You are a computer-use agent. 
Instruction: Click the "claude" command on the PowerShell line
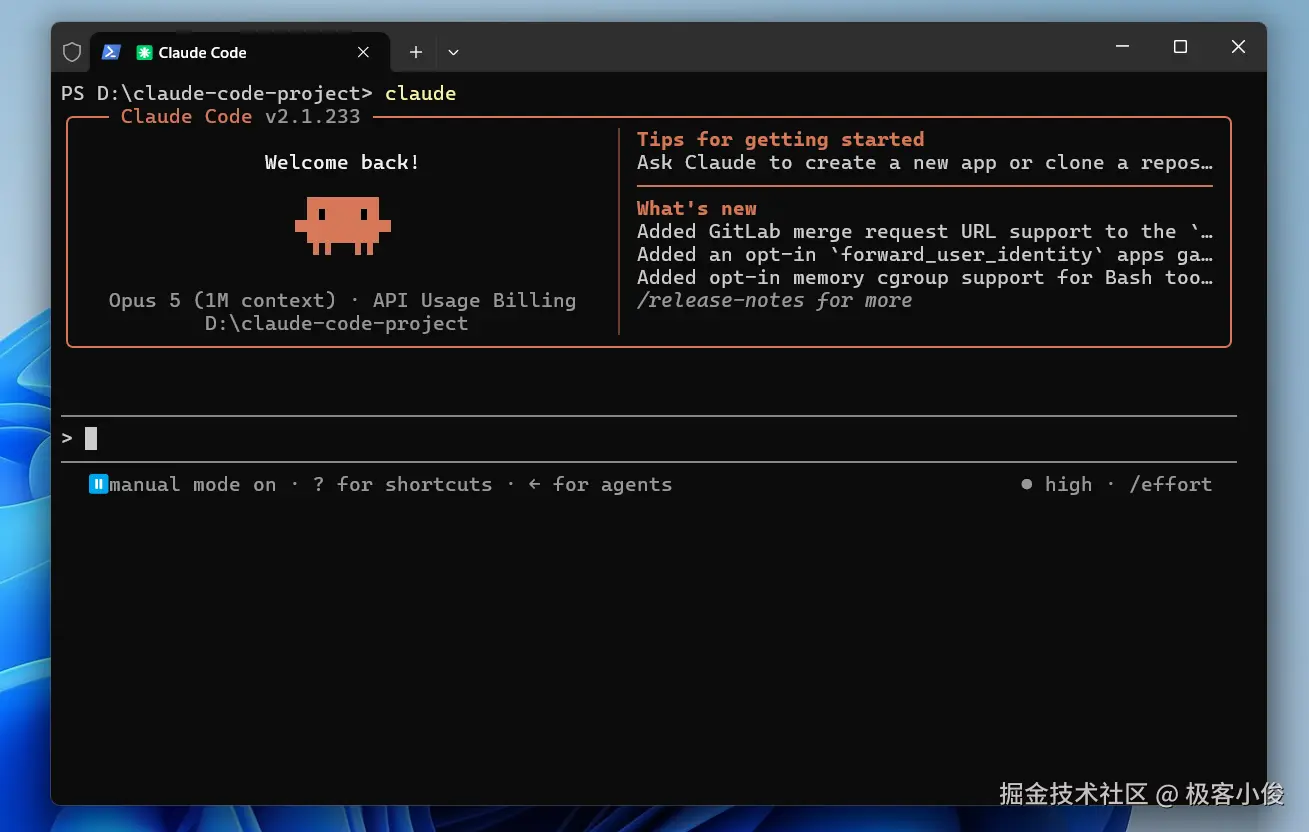click(420, 93)
